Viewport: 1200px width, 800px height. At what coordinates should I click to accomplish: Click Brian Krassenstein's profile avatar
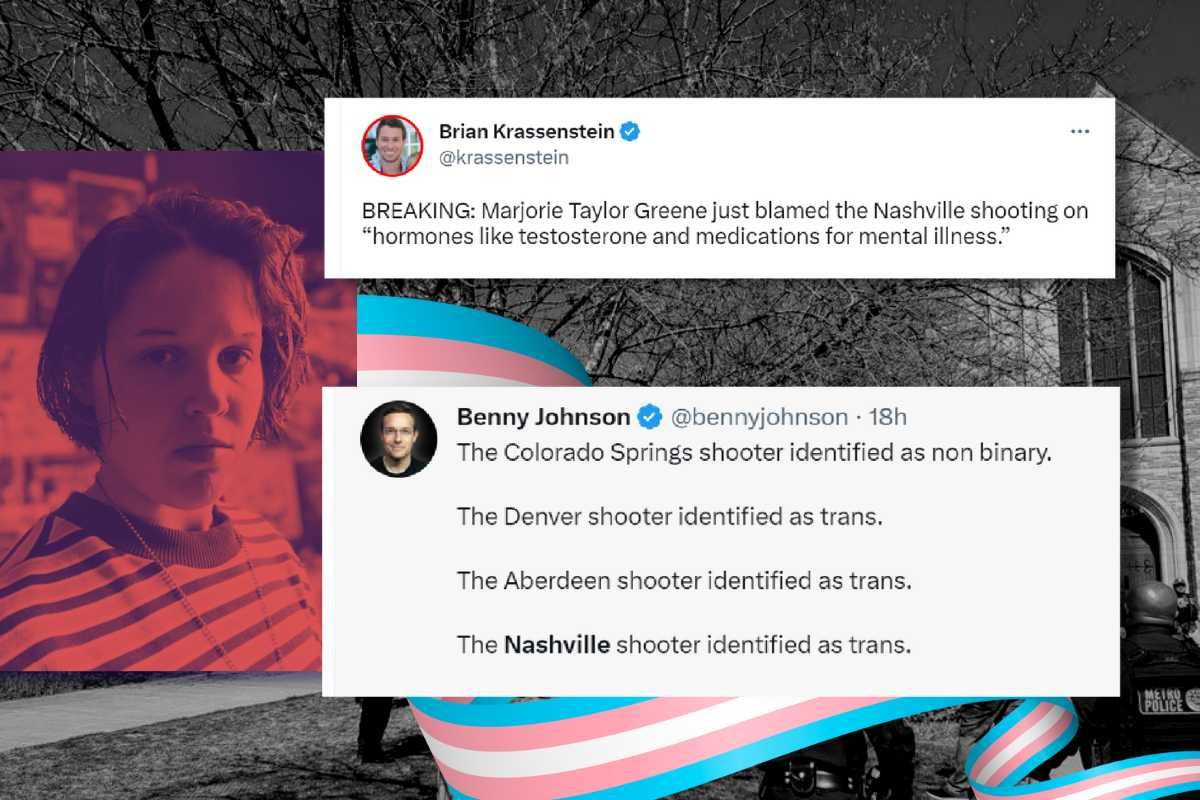pyautogui.click(x=392, y=145)
